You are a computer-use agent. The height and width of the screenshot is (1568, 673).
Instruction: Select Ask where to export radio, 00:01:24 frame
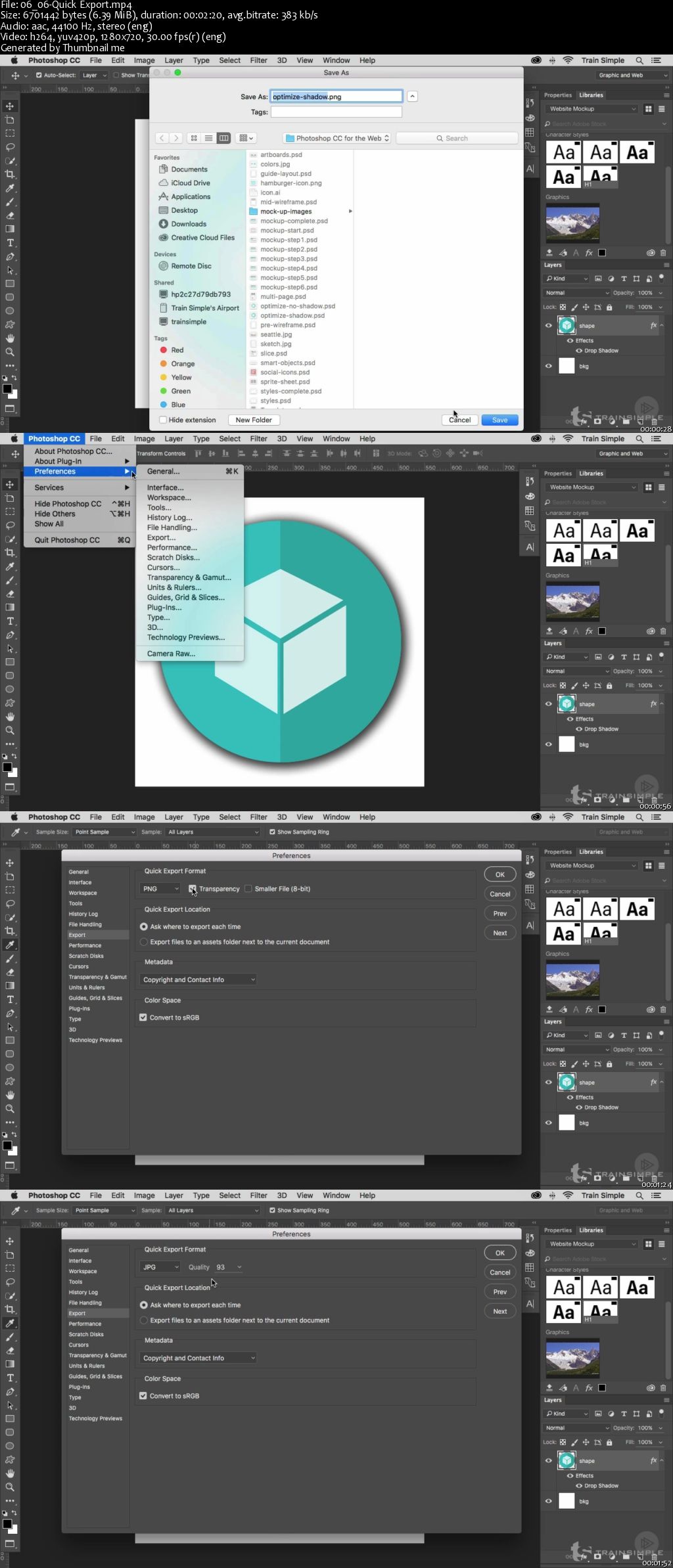[143, 927]
